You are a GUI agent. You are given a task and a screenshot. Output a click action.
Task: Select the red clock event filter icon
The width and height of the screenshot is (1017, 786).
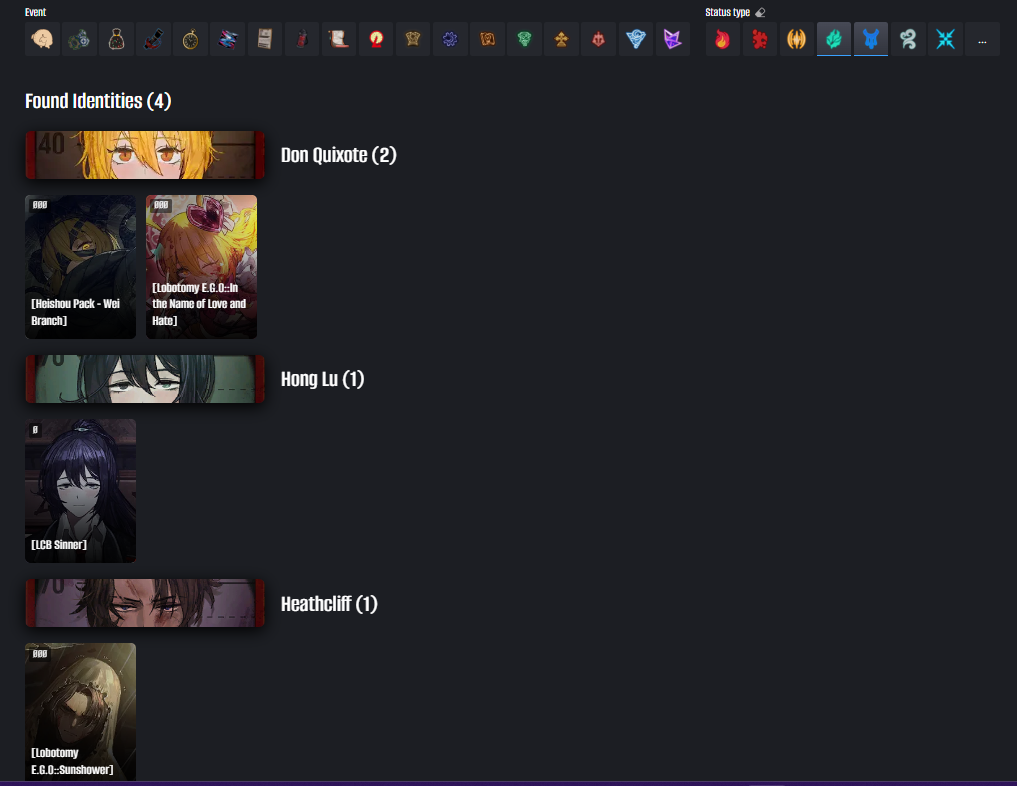(x=376, y=39)
